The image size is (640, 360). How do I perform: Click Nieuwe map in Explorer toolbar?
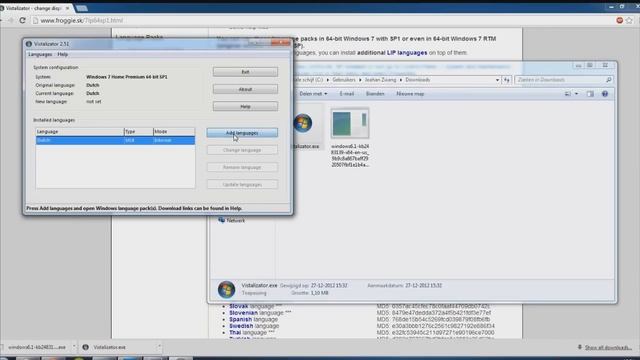pyautogui.click(x=410, y=94)
